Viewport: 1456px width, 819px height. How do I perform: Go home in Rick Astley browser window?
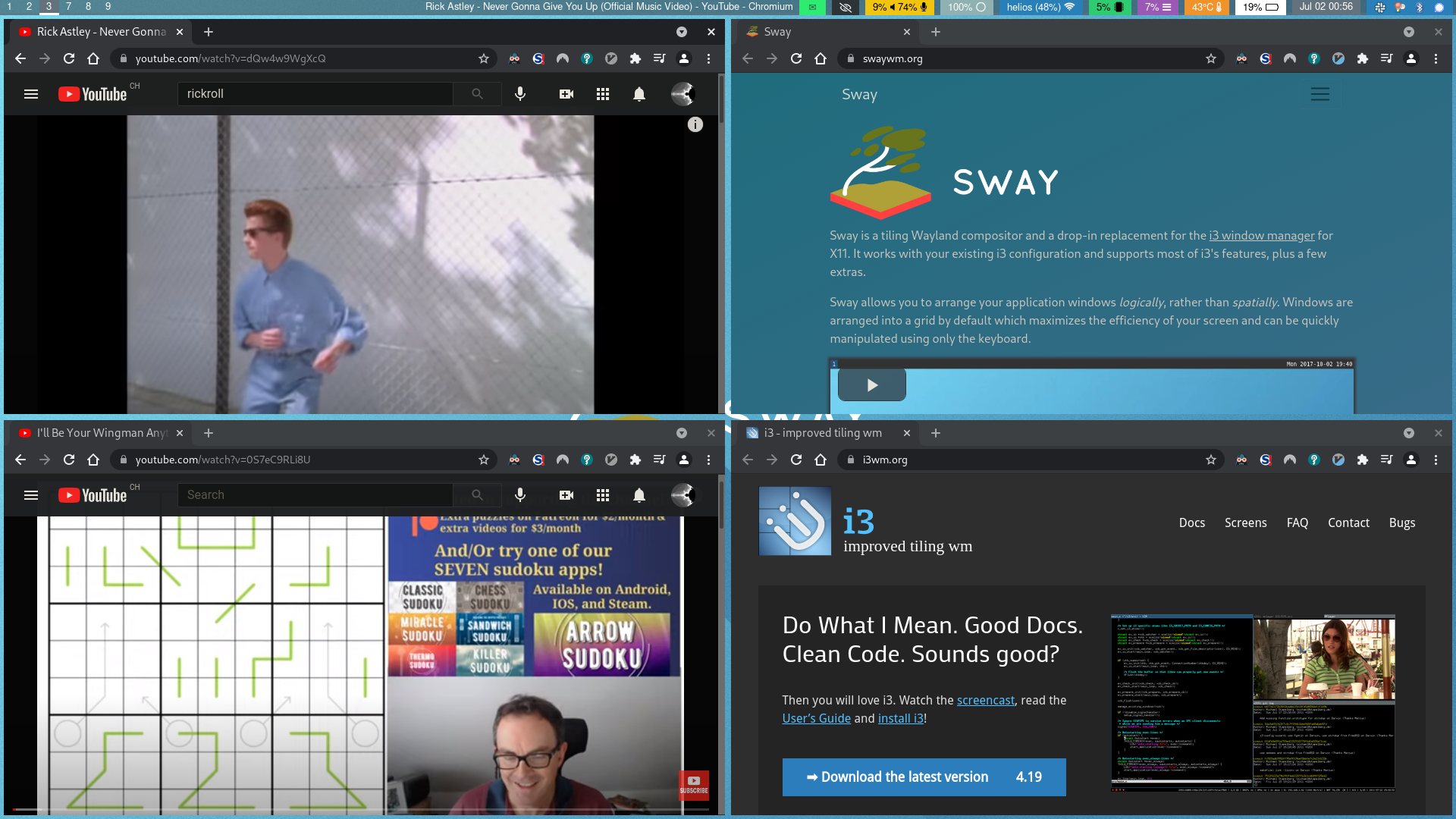point(93,58)
